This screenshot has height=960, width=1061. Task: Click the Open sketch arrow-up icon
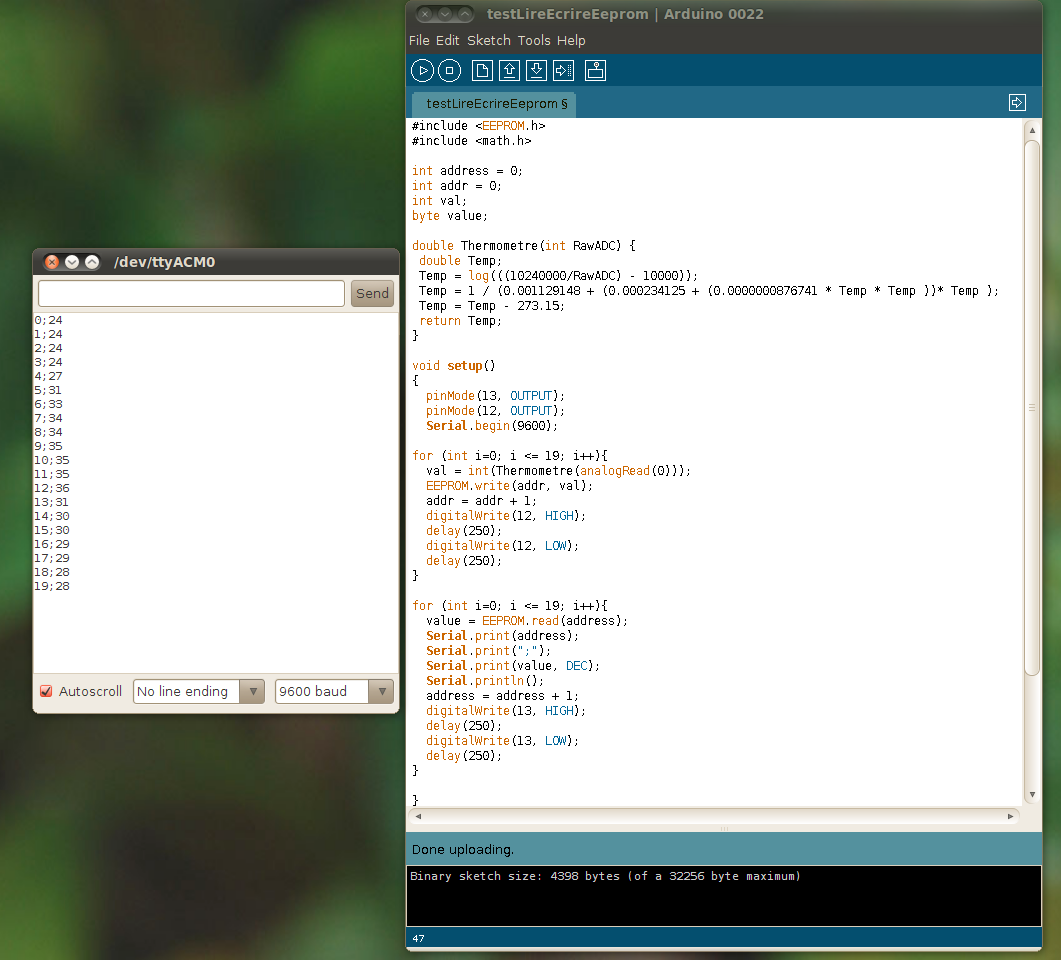510,70
